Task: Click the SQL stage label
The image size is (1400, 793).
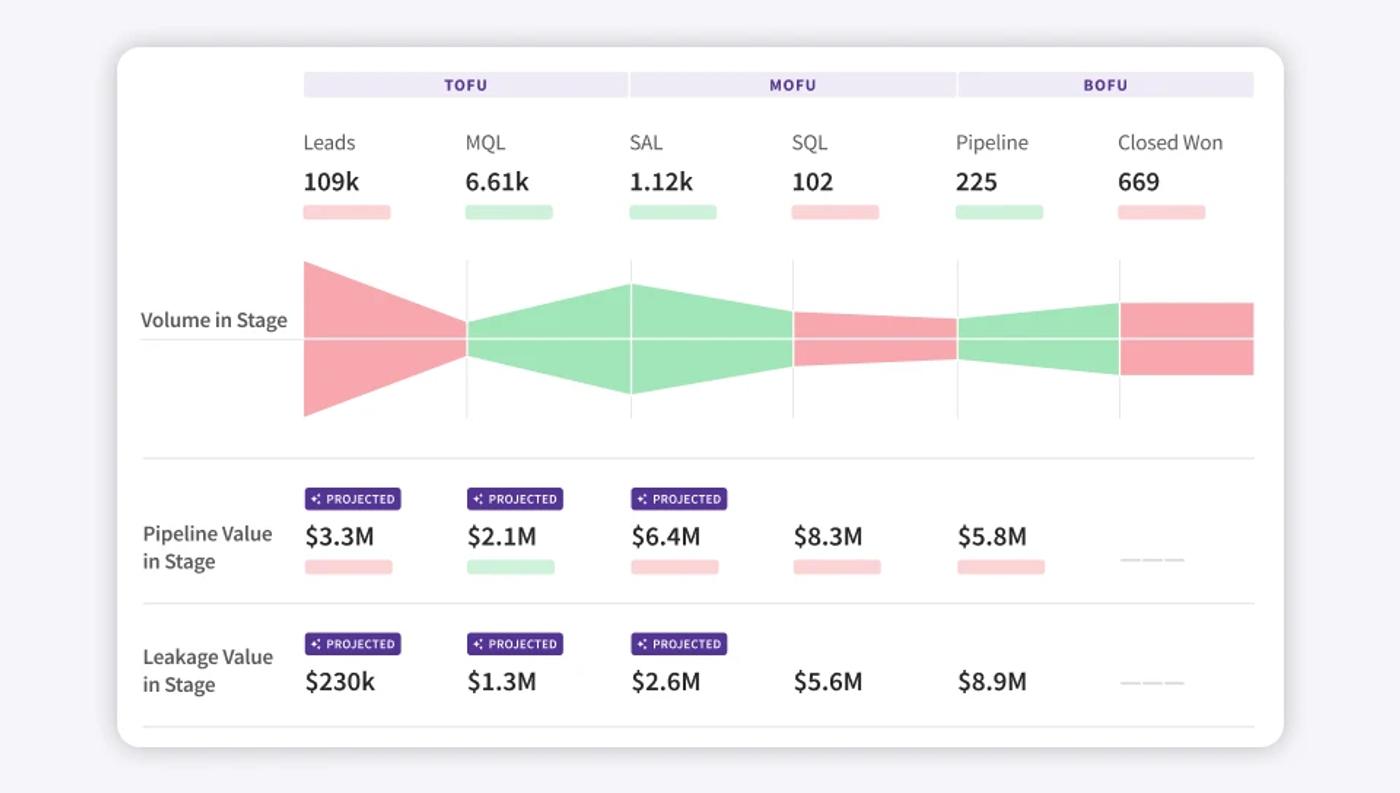Action: [x=810, y=143]
